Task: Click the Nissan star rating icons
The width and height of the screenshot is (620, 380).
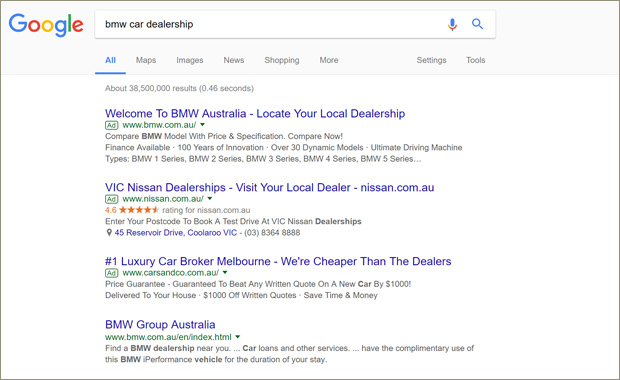Action: [138, 210]
